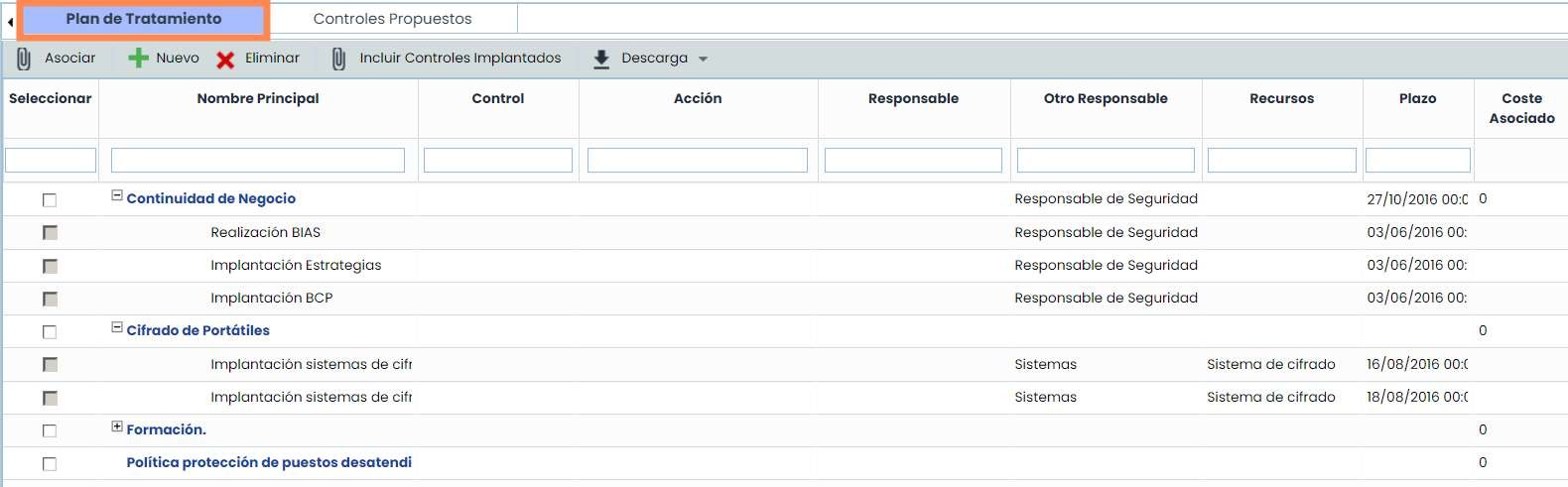Image resolution: width=1568 pixels, height=487 pixels.
Task: Tick the Continuidad de Negocio checkbox
Action: (x=50, y=200)
